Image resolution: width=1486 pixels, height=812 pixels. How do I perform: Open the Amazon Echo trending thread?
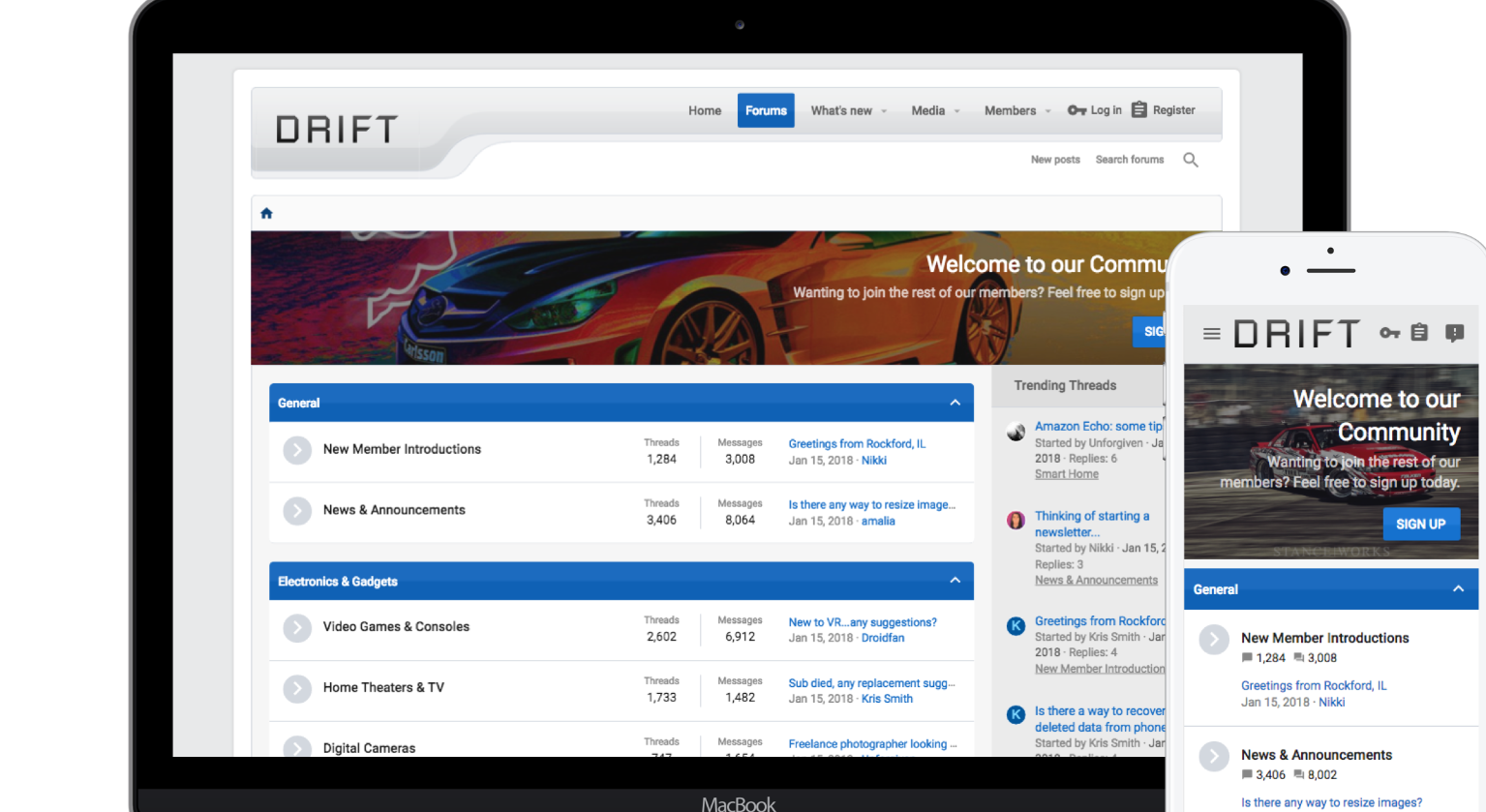1099,427
